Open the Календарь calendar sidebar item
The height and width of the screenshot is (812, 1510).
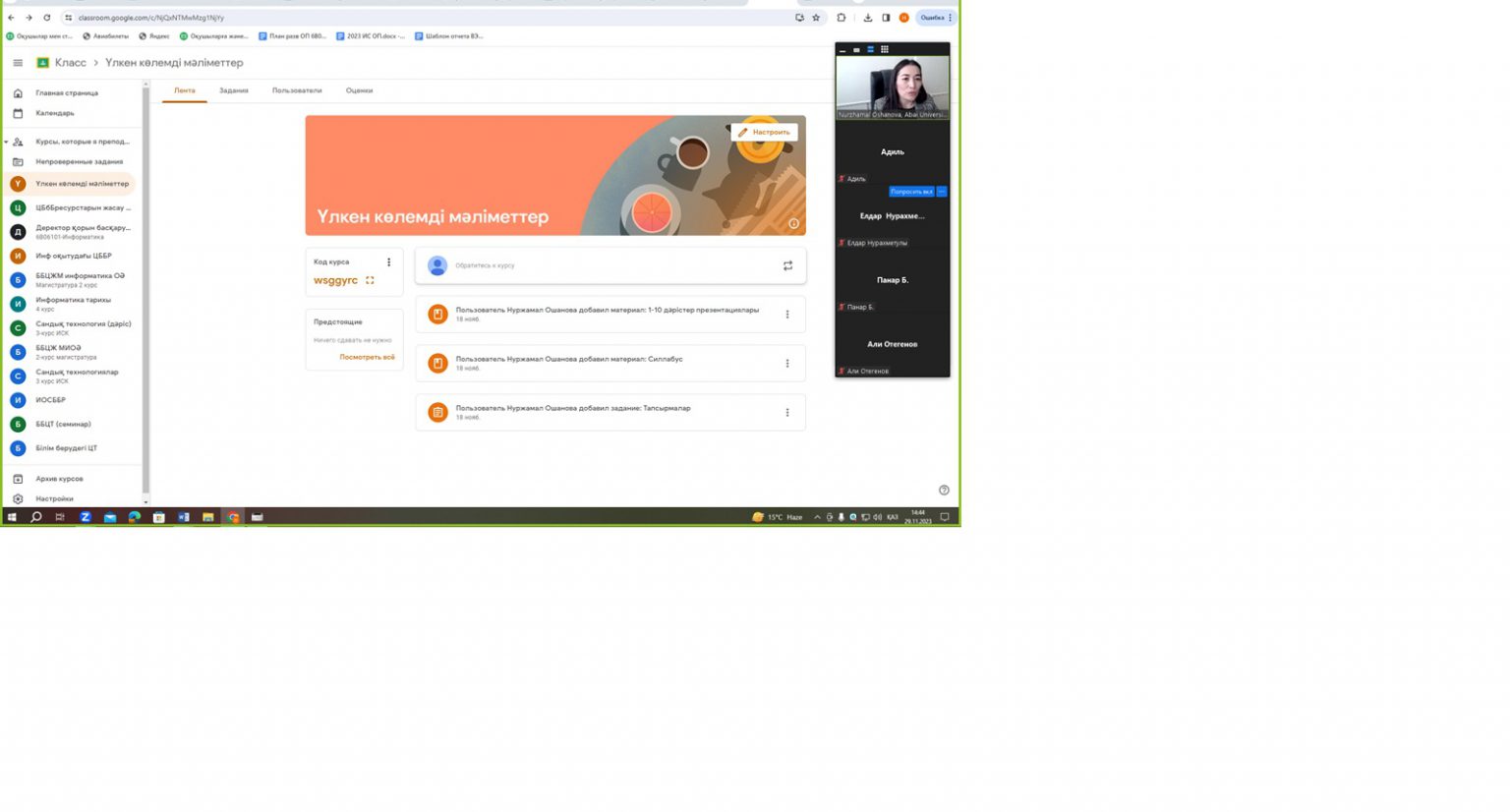point(55,113)
